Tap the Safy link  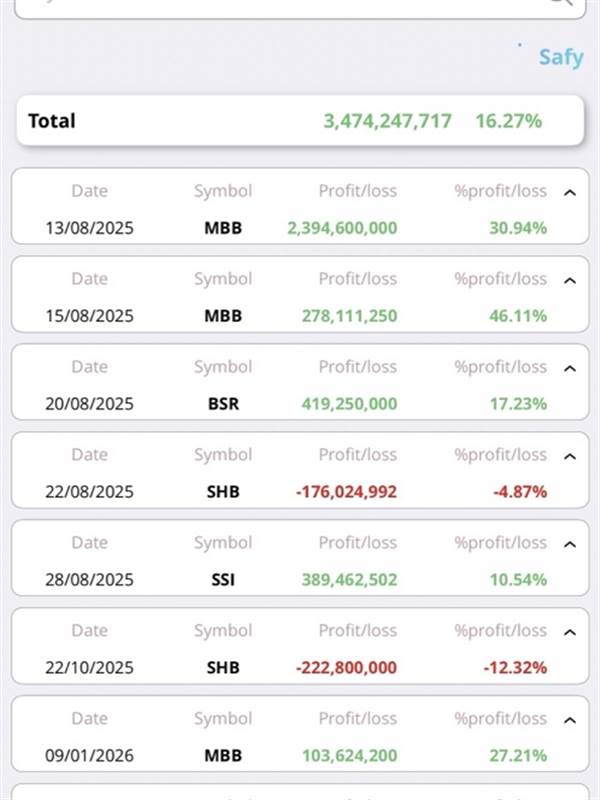click(x=560, y=57)
